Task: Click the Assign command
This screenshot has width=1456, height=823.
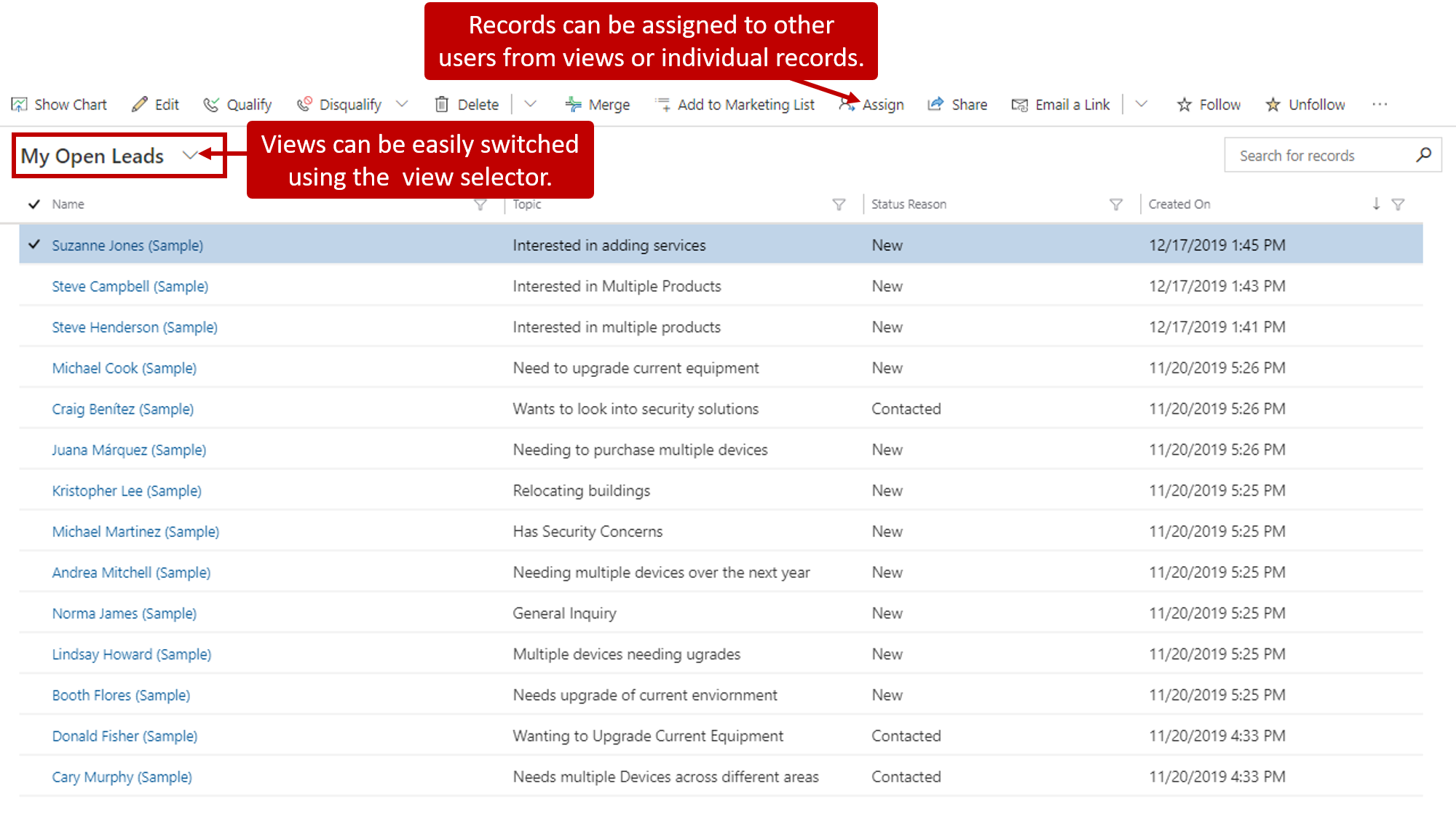Action: [871, 105]
